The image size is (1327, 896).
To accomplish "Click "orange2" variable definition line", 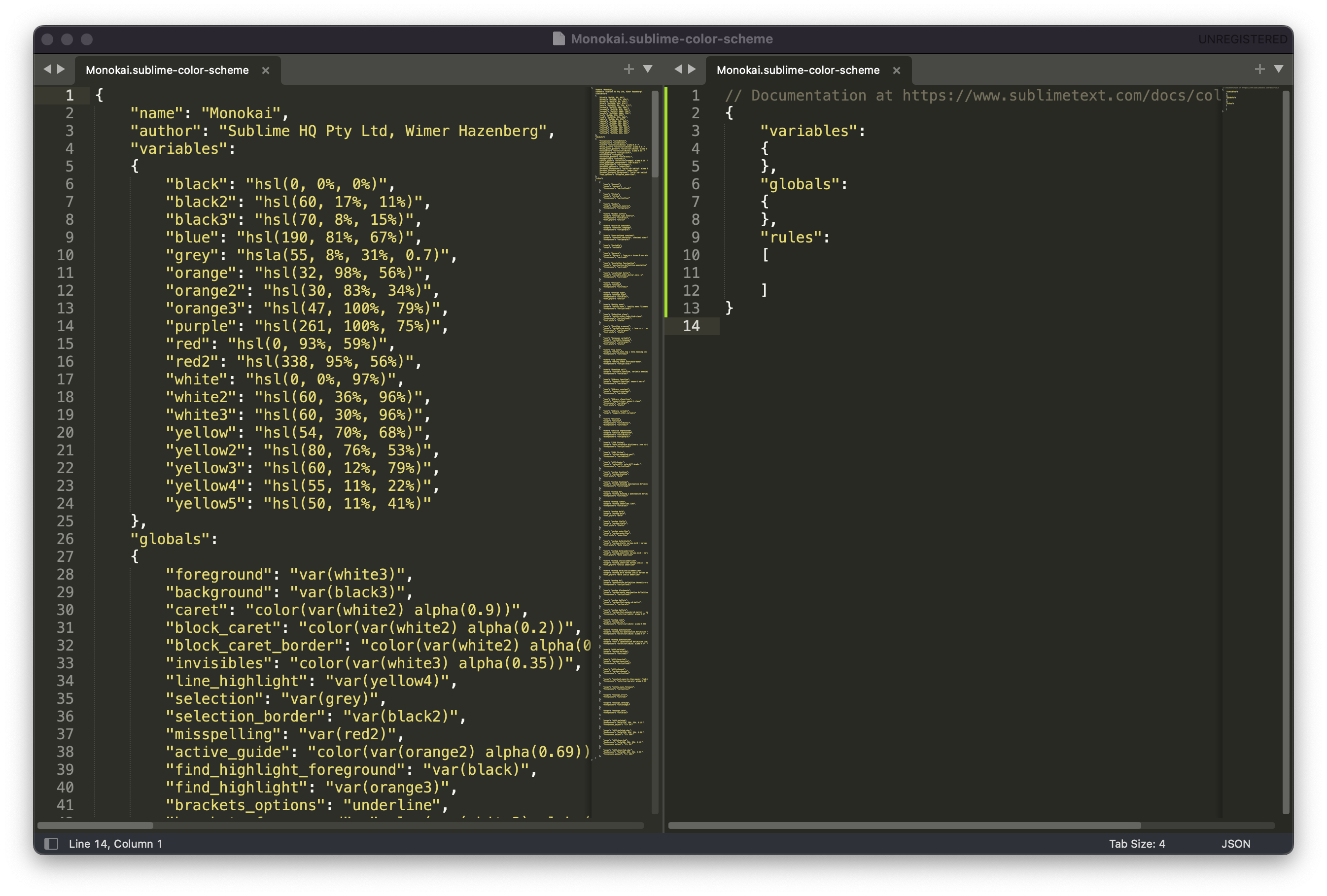I will (302, 290).
